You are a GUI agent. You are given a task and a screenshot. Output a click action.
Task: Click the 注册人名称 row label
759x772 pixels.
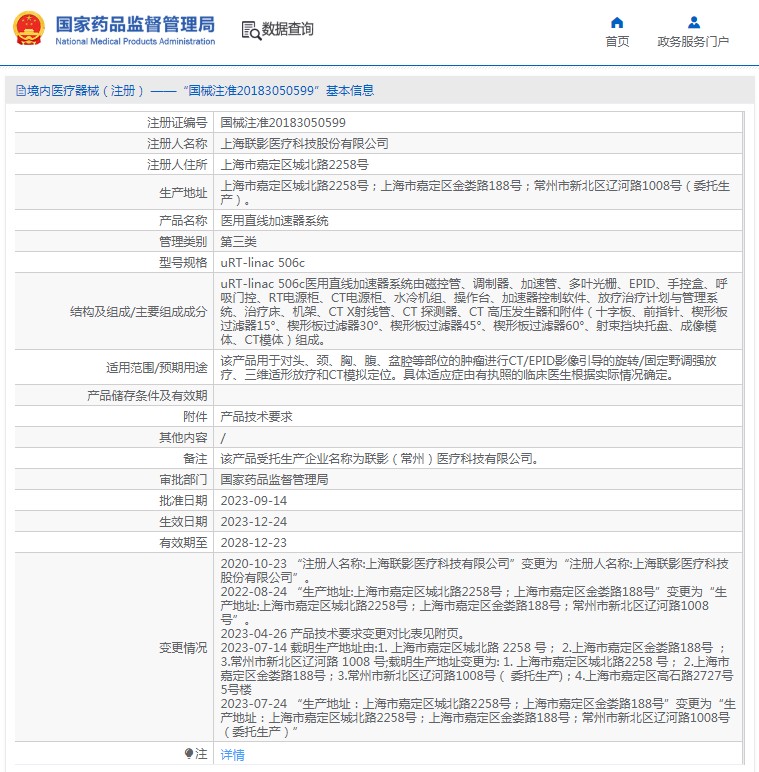click(177, 144)
